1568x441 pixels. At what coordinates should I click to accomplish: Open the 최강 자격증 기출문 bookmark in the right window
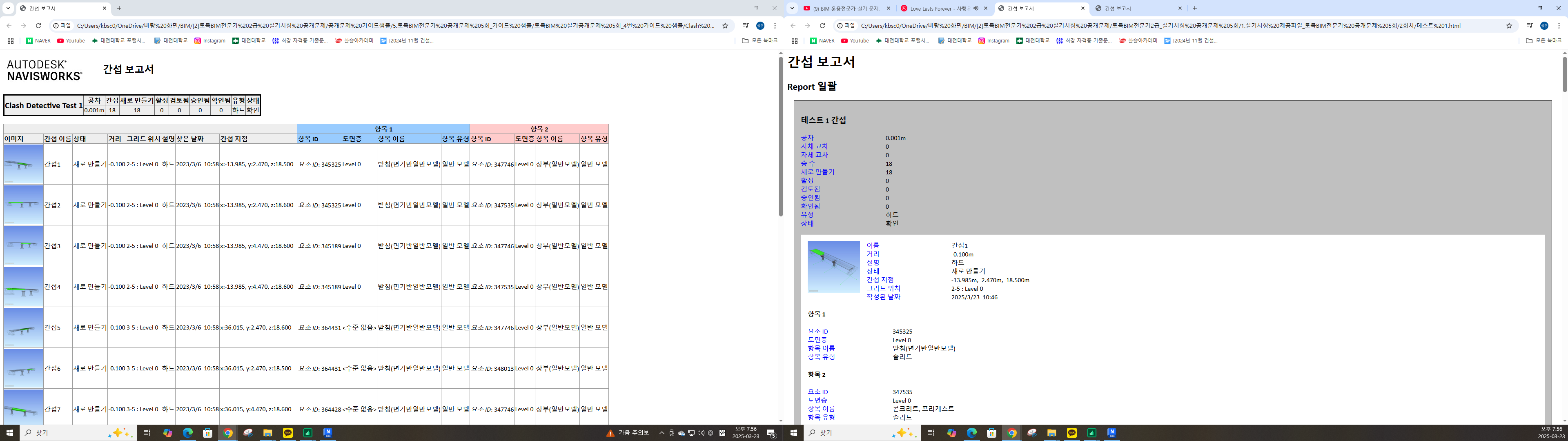pyautogui.click(x=1083, y=41)
